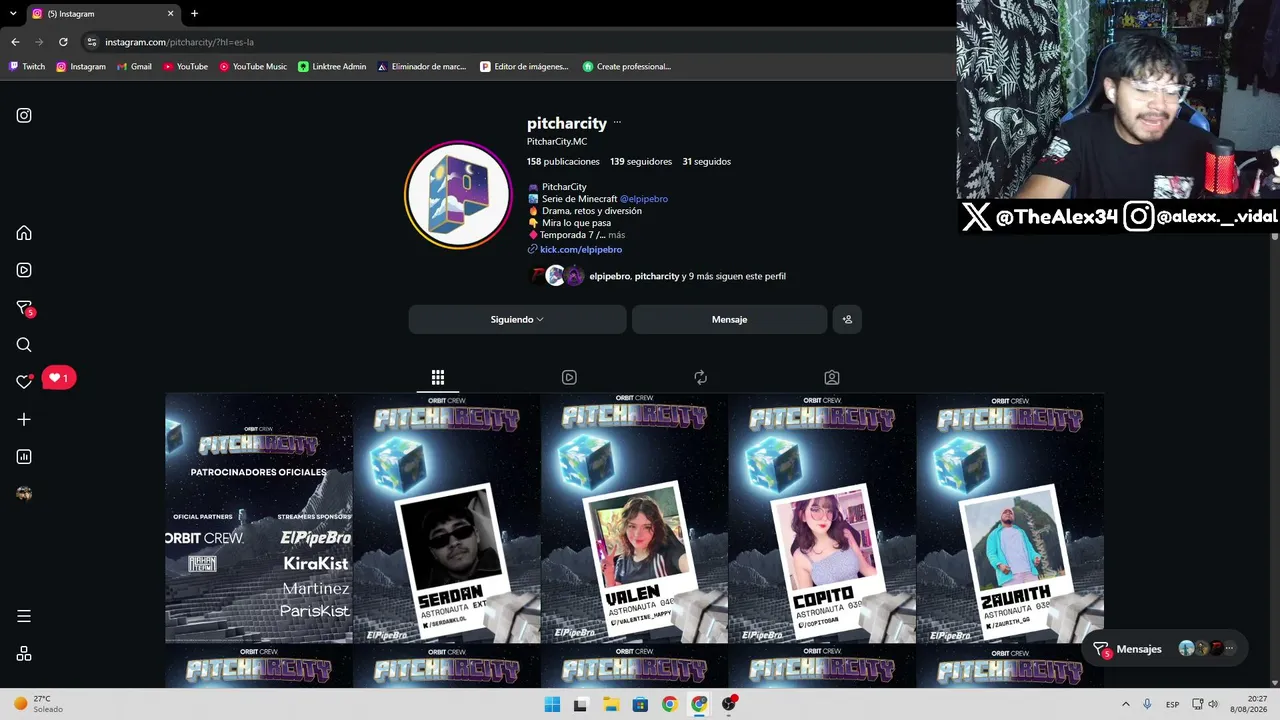The width and height of the screenshot is (1280, 720).
Task: Open the 'Editor de imágenes...' bookmark
Action: point(524,67)
